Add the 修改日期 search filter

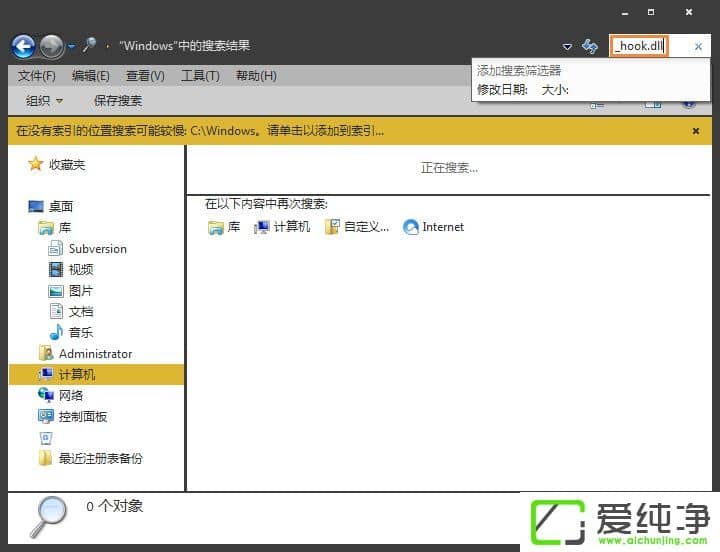pos(503,89)
